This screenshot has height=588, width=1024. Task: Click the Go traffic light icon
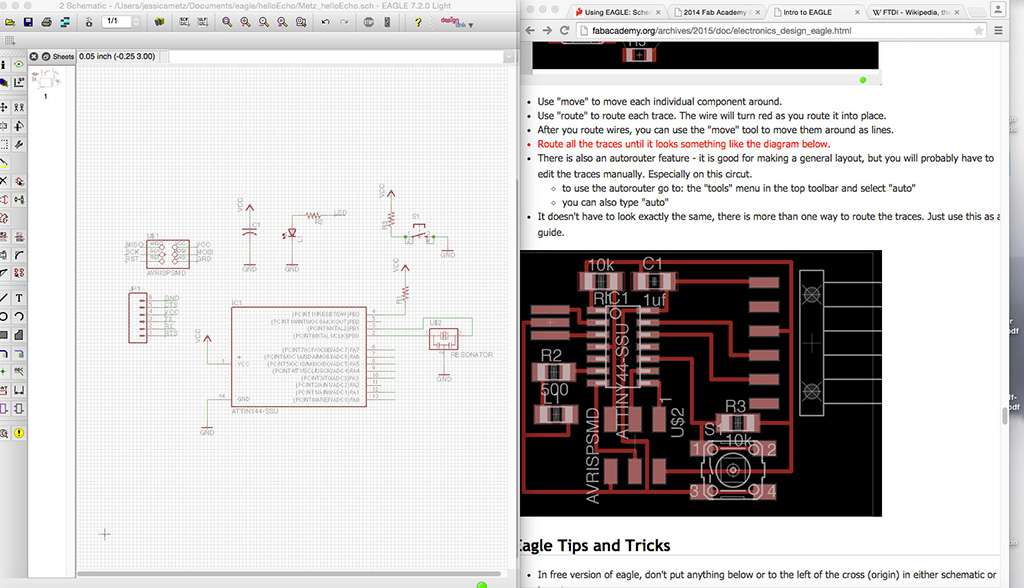coord(387,22)
